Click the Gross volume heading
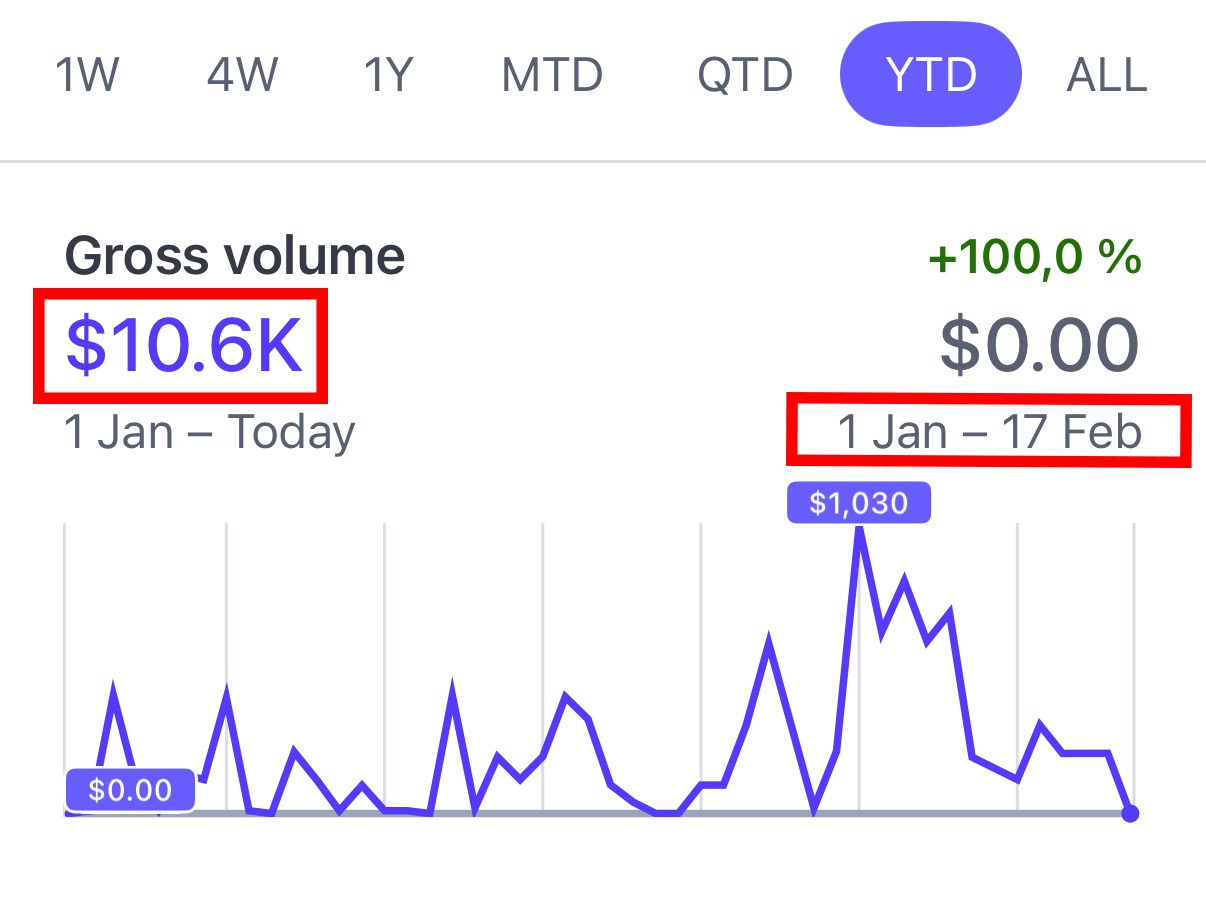1206x902 pixels. (x=235, y=257)
